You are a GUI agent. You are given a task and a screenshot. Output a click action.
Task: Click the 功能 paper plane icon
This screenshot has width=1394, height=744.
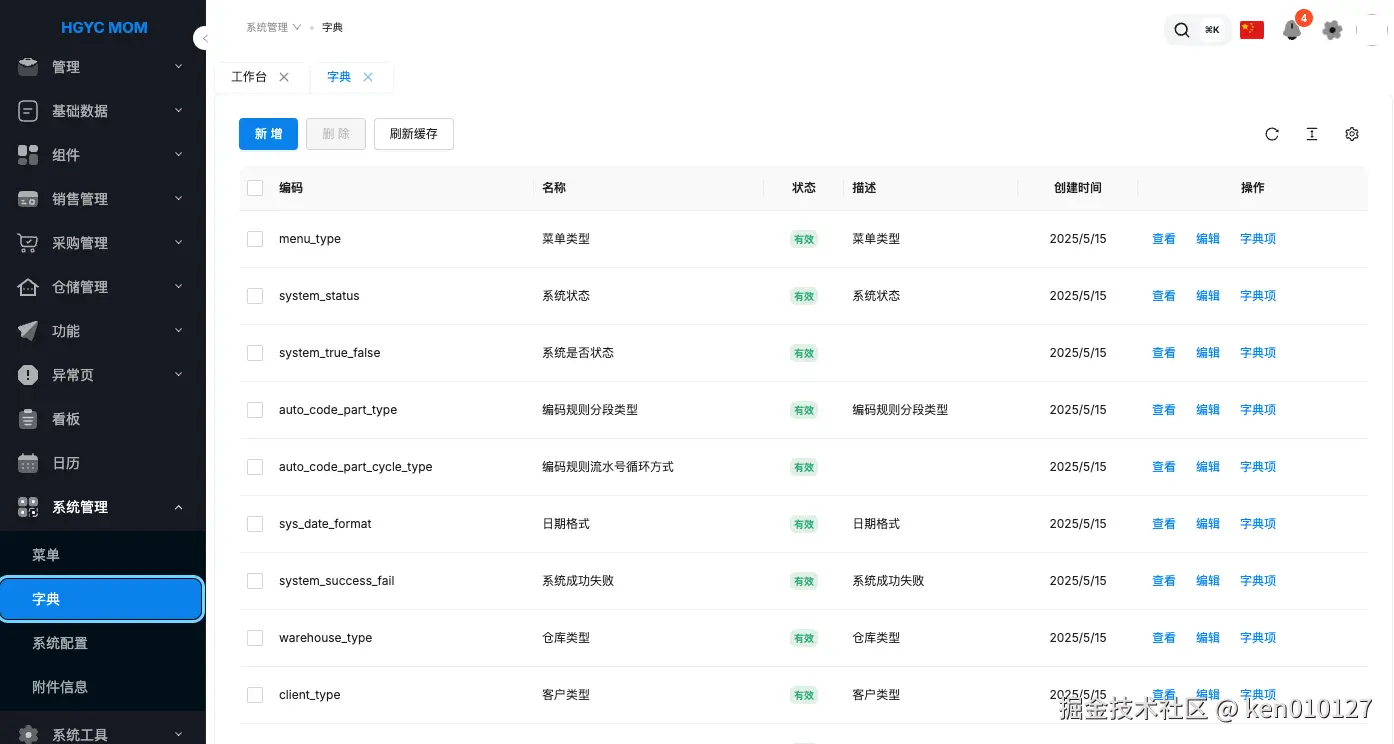[28, 330]
